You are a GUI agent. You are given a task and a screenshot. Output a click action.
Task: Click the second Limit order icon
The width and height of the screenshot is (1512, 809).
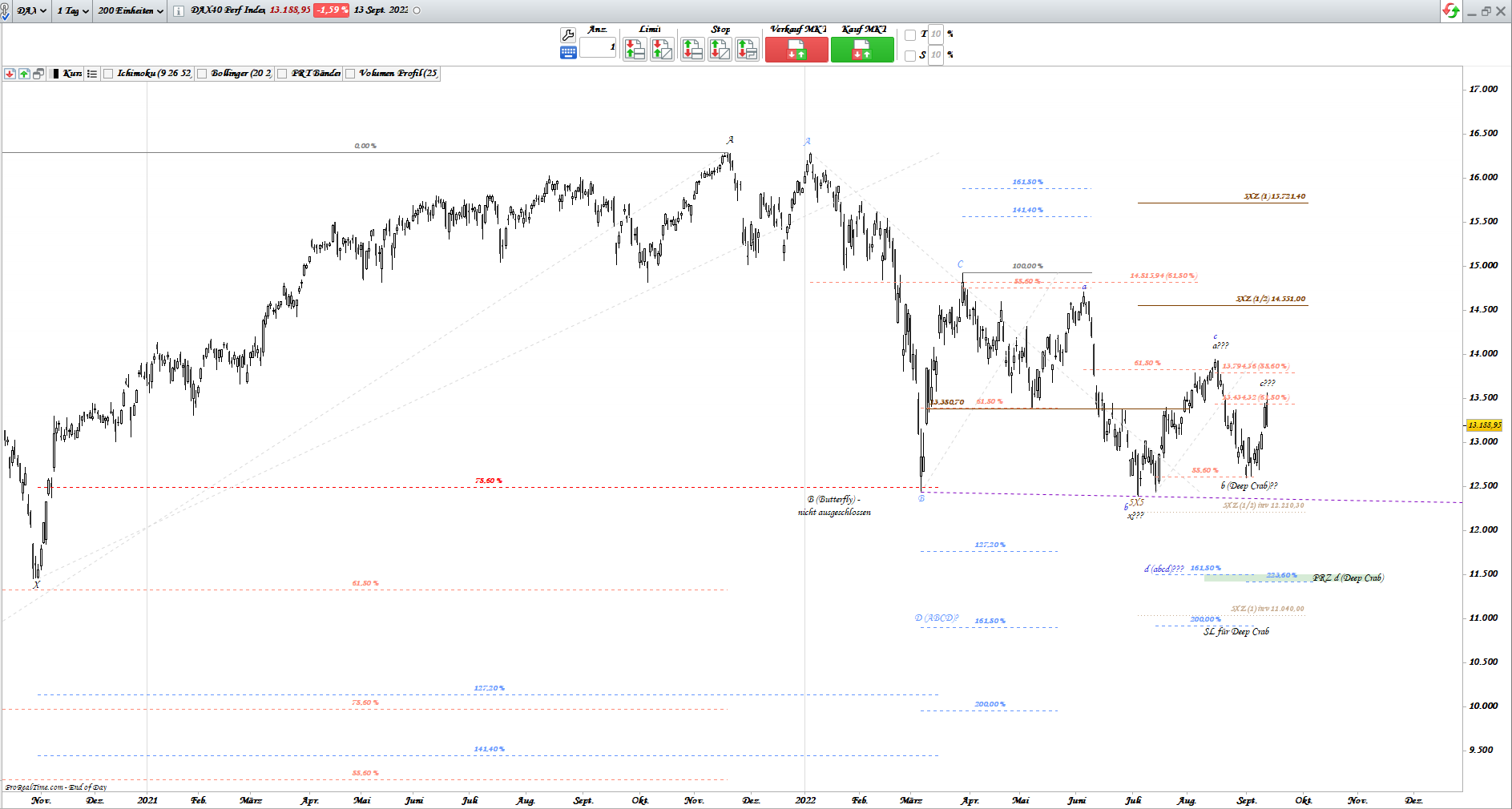pyautogui.click(x=662, y=50)
